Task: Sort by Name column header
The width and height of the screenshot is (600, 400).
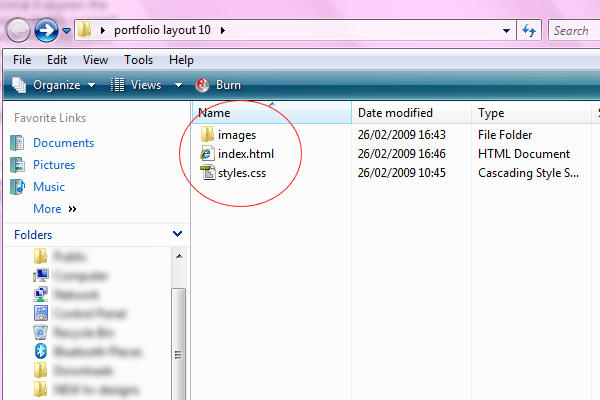Action: point(271,113)
